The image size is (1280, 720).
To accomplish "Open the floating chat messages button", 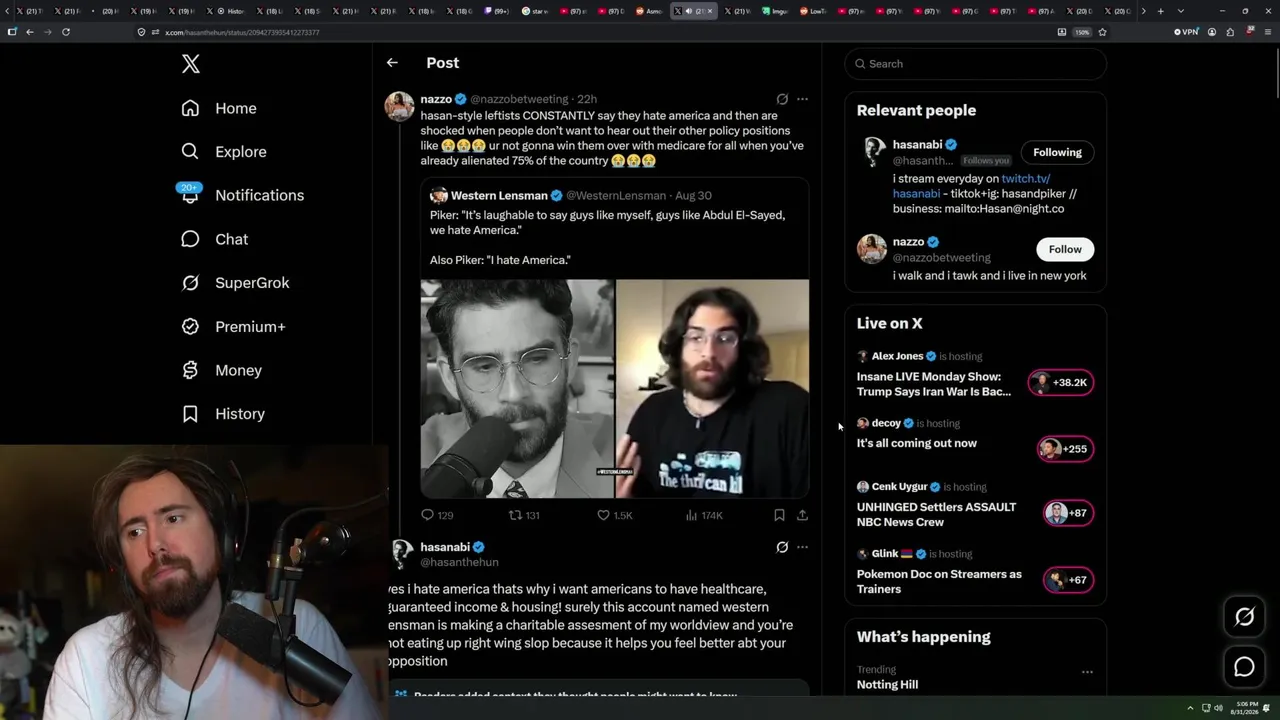I will pyautogui.click(x=1244, y=667).
